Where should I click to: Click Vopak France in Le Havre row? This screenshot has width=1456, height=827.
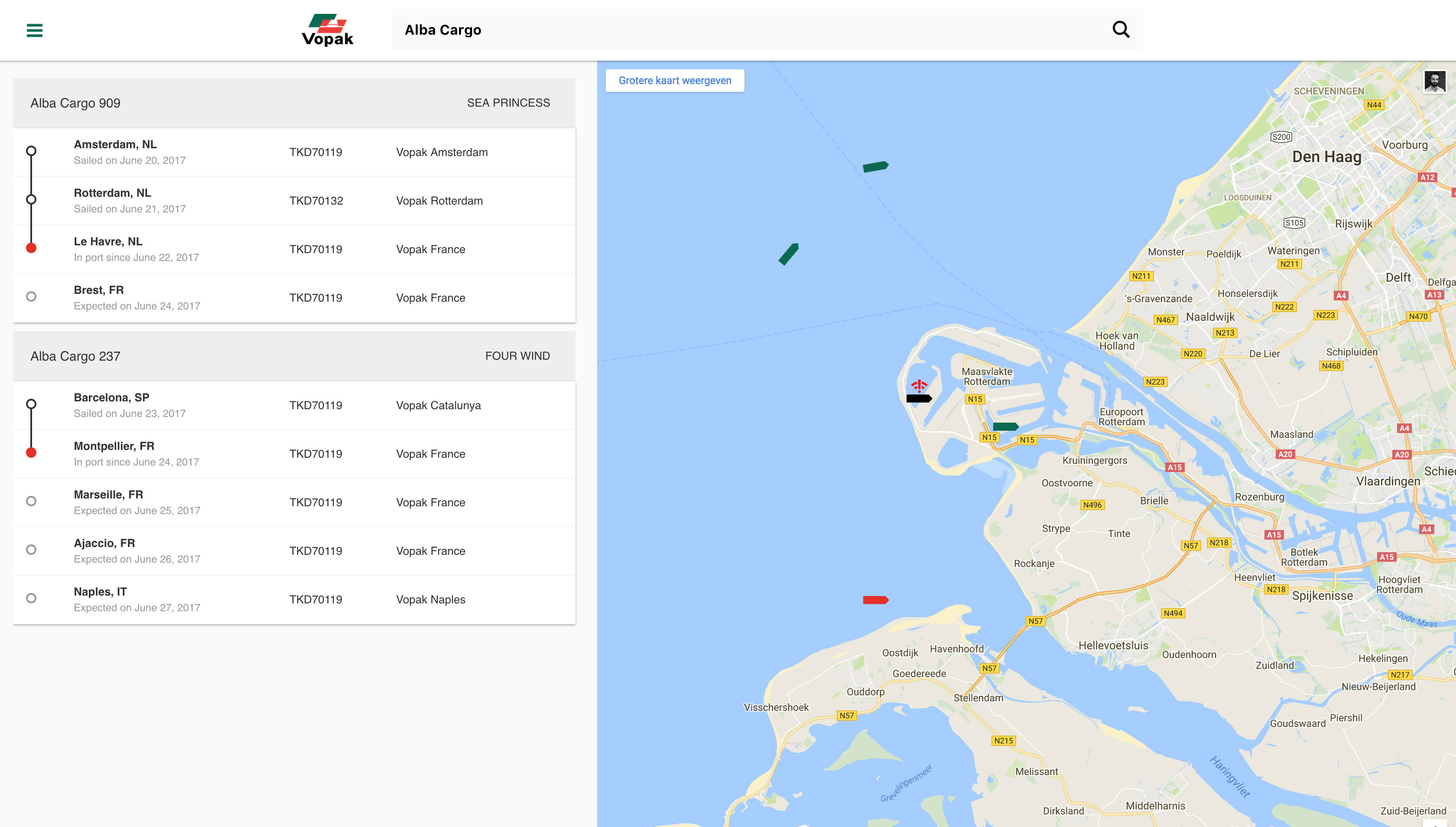(x=430, y=249)
